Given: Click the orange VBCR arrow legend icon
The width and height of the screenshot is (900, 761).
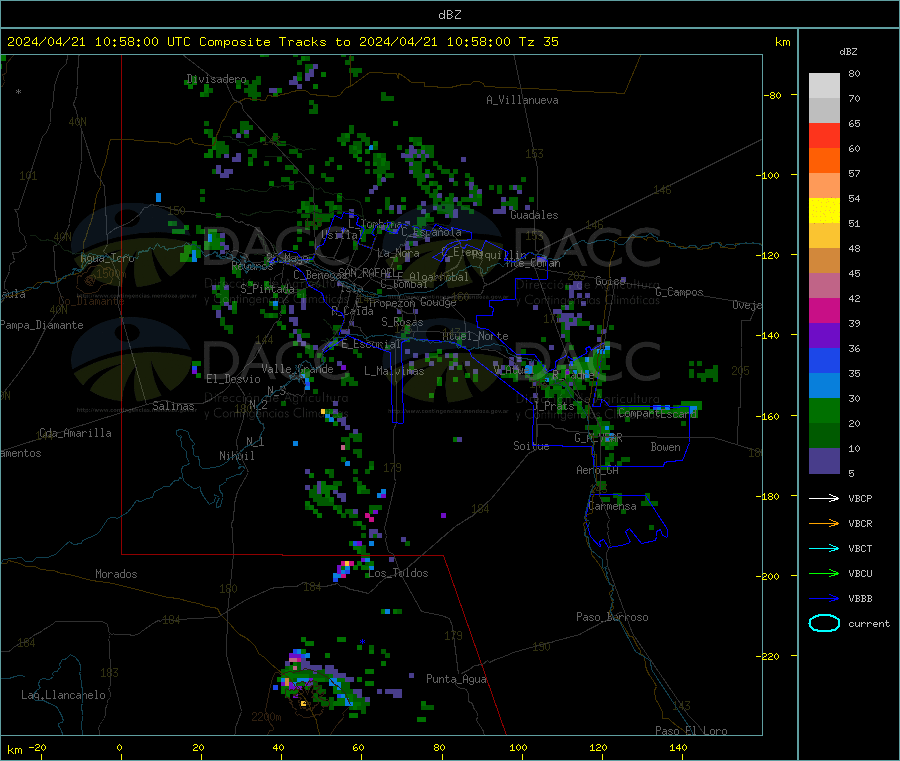Looking at the screenshot, I should (x=824, y=523).
